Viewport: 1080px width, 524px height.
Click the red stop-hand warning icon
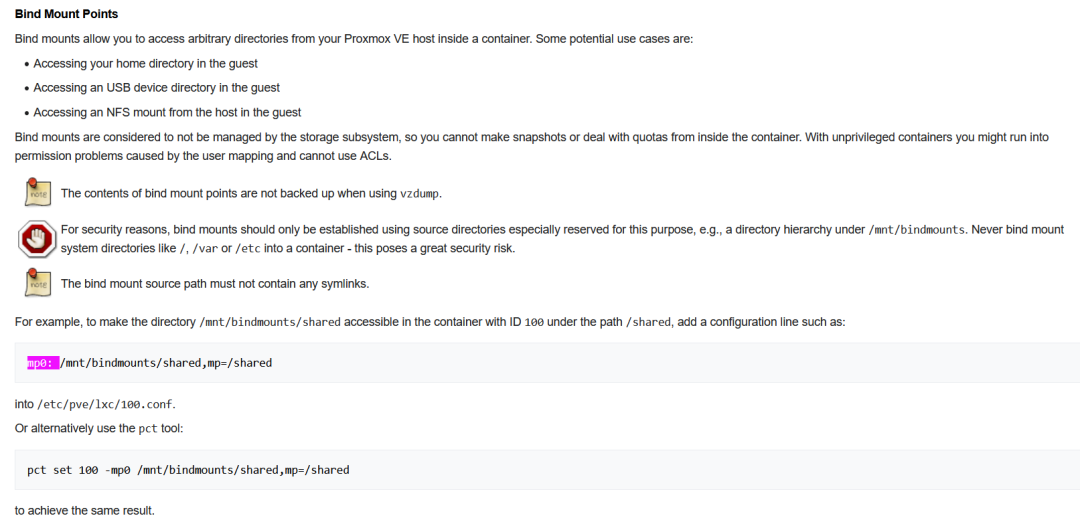coord(37,239)
